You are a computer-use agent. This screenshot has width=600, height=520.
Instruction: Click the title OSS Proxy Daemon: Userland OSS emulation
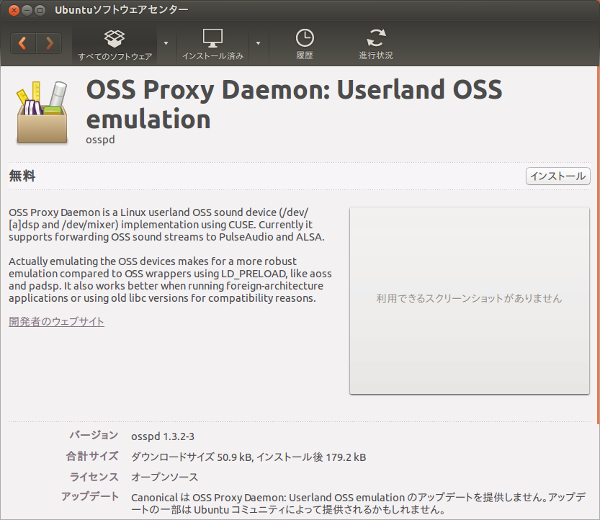tap(294, 104)
